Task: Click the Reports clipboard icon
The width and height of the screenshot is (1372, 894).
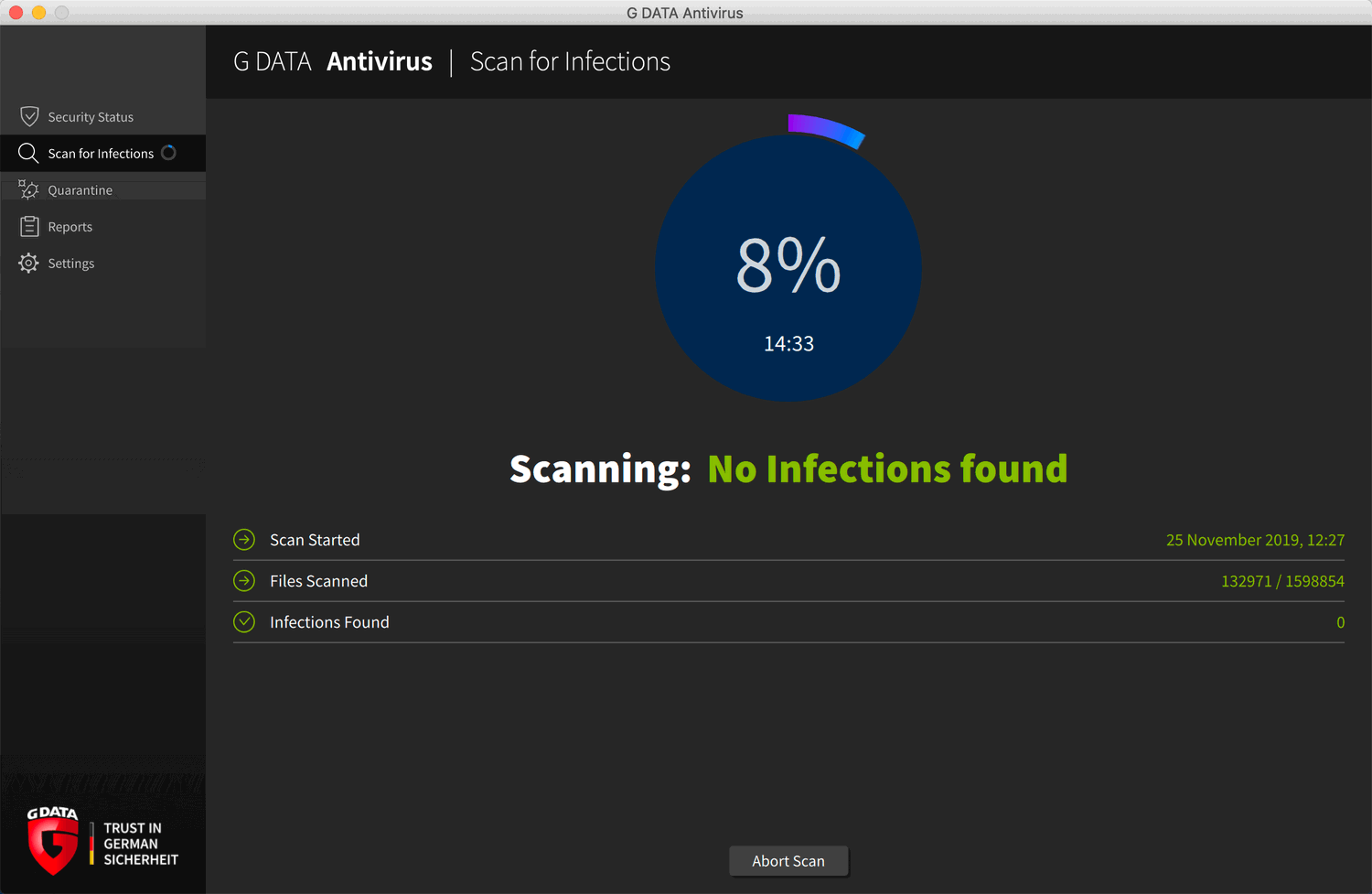Action: [x=29, y=226]
